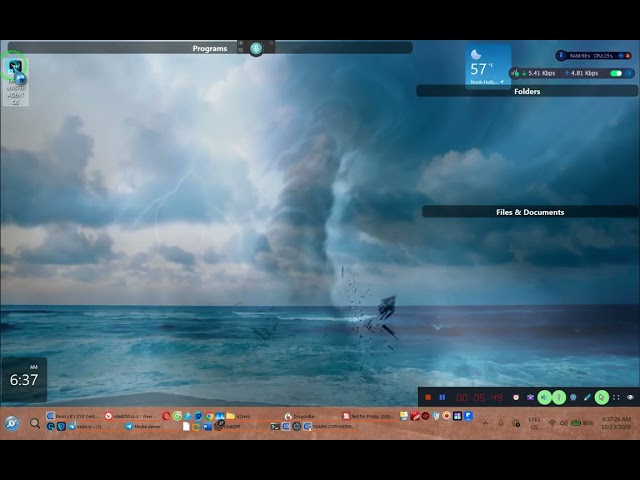Hide the recorder bar with the eye icon
Viewport: 640px width, 480px height.
pos(630,397)
